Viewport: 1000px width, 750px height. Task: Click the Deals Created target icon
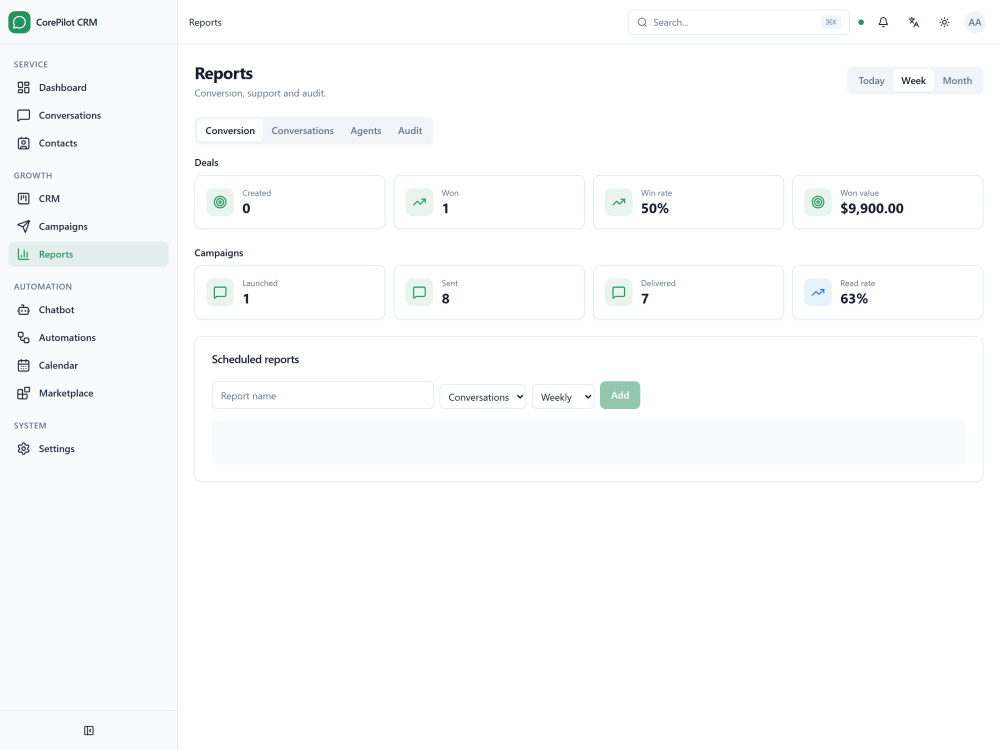(x=220, y=202)
